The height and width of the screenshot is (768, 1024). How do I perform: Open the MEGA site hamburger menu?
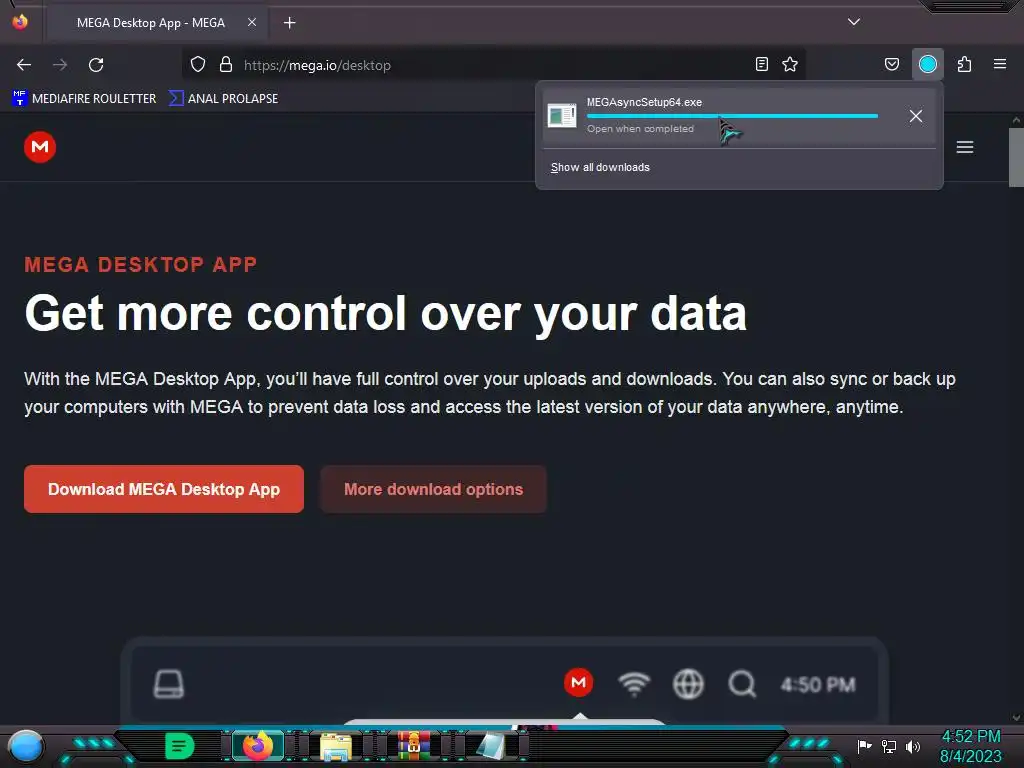(965, 147)
